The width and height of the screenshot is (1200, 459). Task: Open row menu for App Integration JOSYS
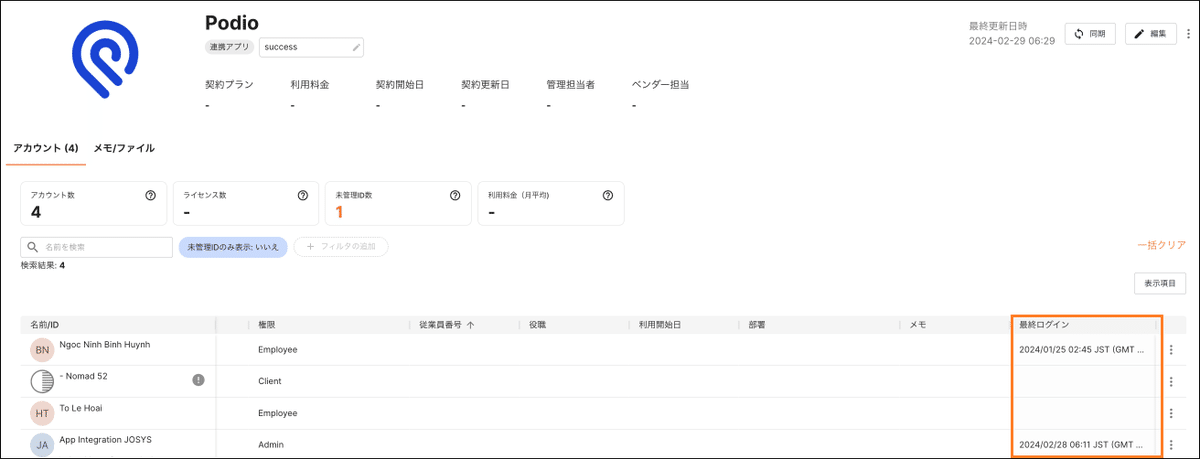[x=1171, y=445]
